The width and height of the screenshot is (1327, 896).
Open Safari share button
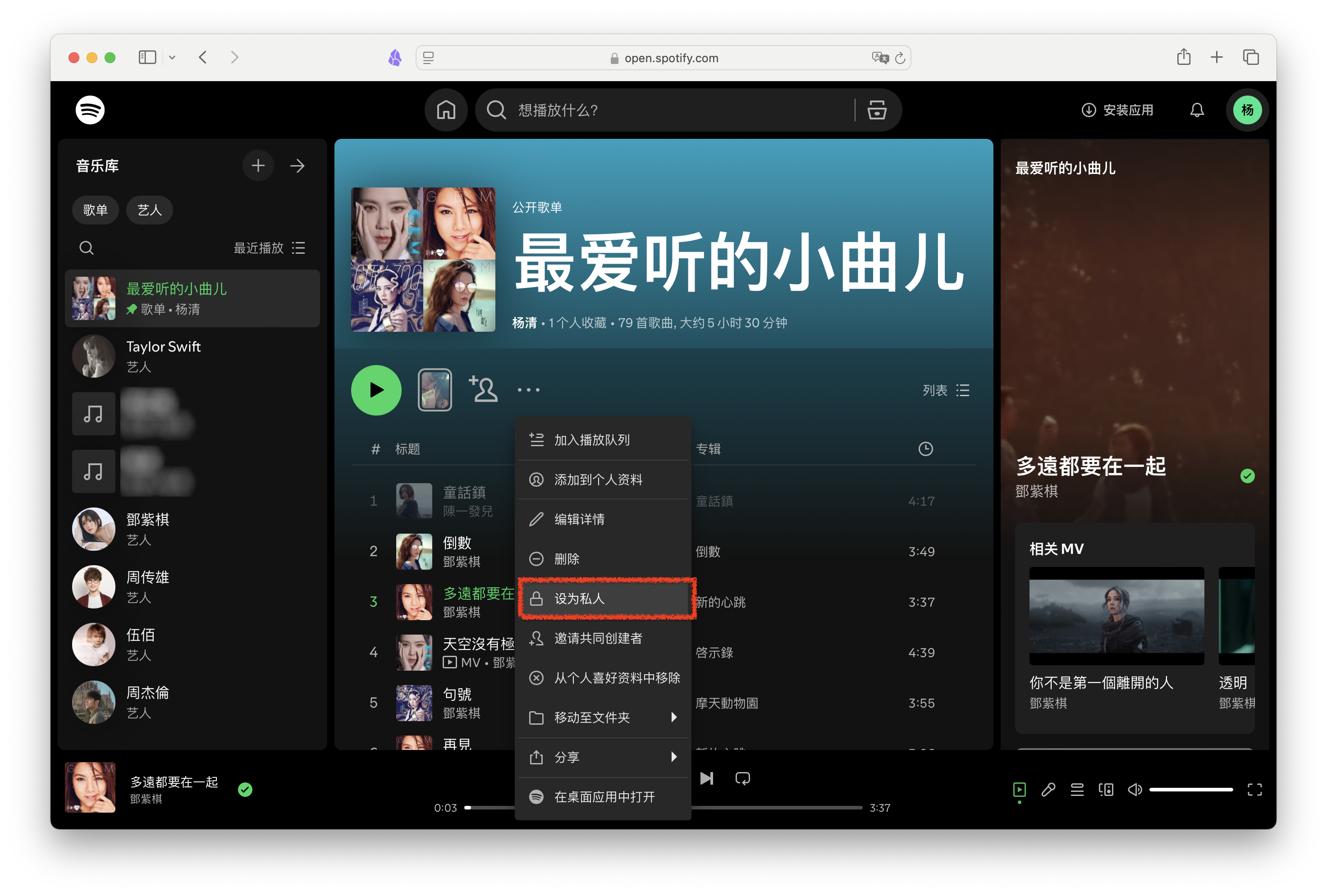tap(1184, 57)
